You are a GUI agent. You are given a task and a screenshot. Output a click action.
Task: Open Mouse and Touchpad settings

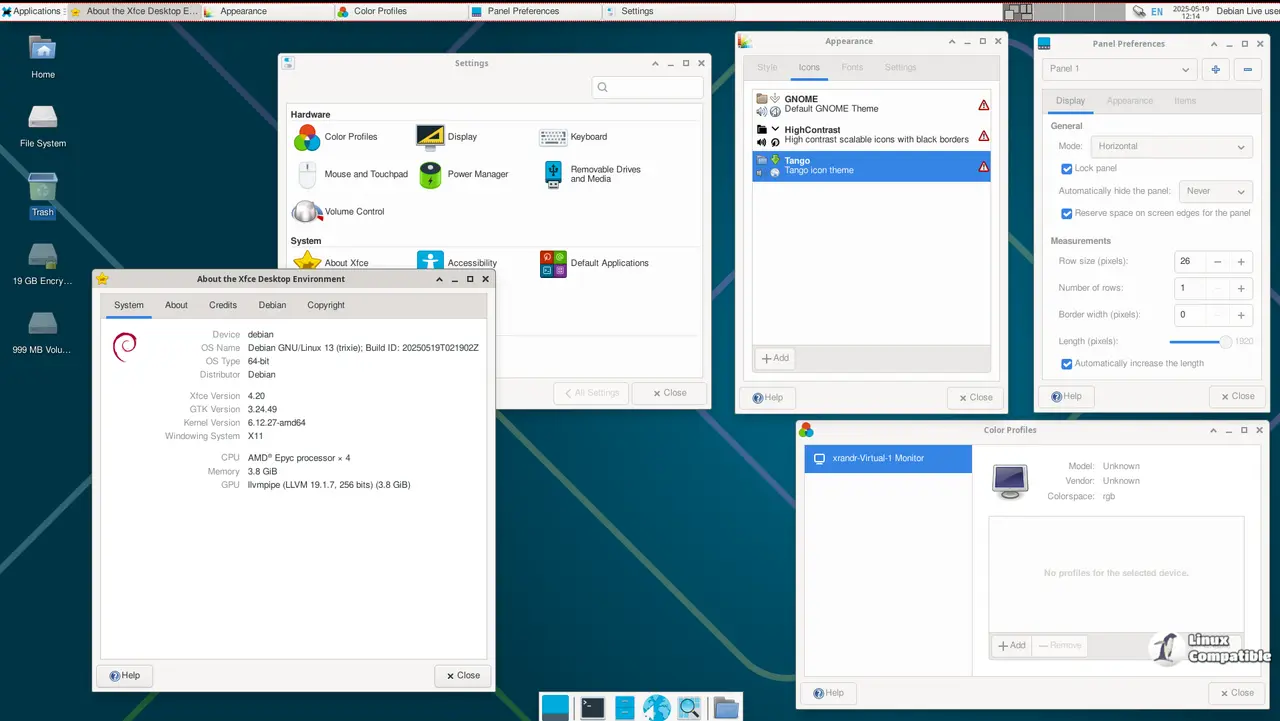pyautogui.click(x=306, y=174)
